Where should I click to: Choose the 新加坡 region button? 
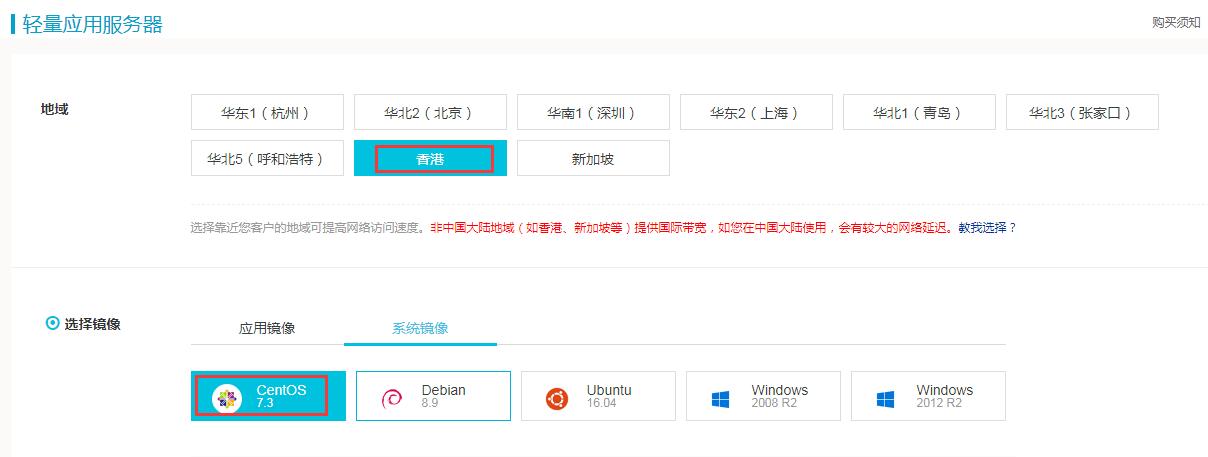[593, 159]
